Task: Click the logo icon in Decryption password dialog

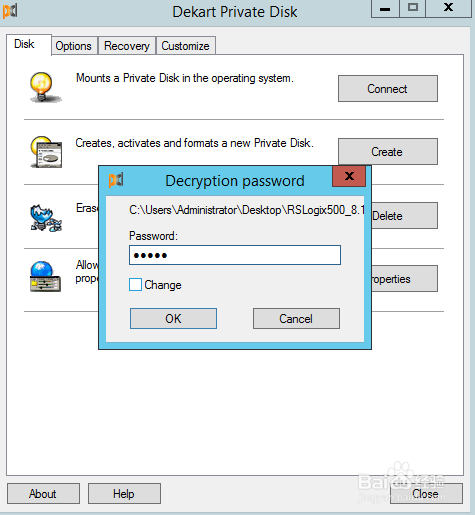Action: click(116, 180)
